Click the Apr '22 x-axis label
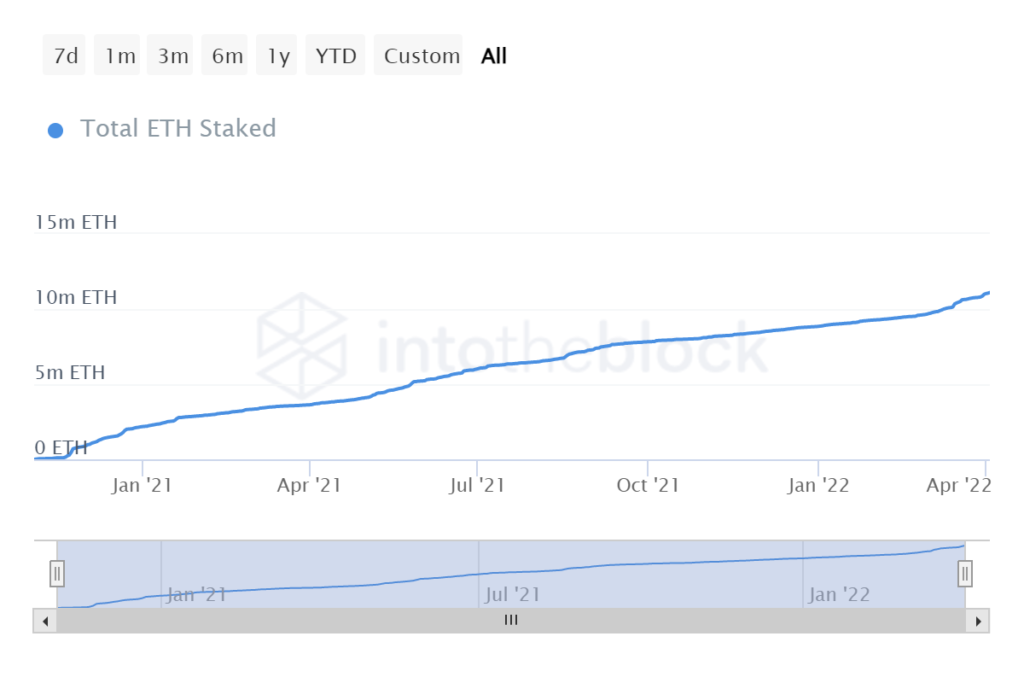1024x683 pixels. pos(959,485)
